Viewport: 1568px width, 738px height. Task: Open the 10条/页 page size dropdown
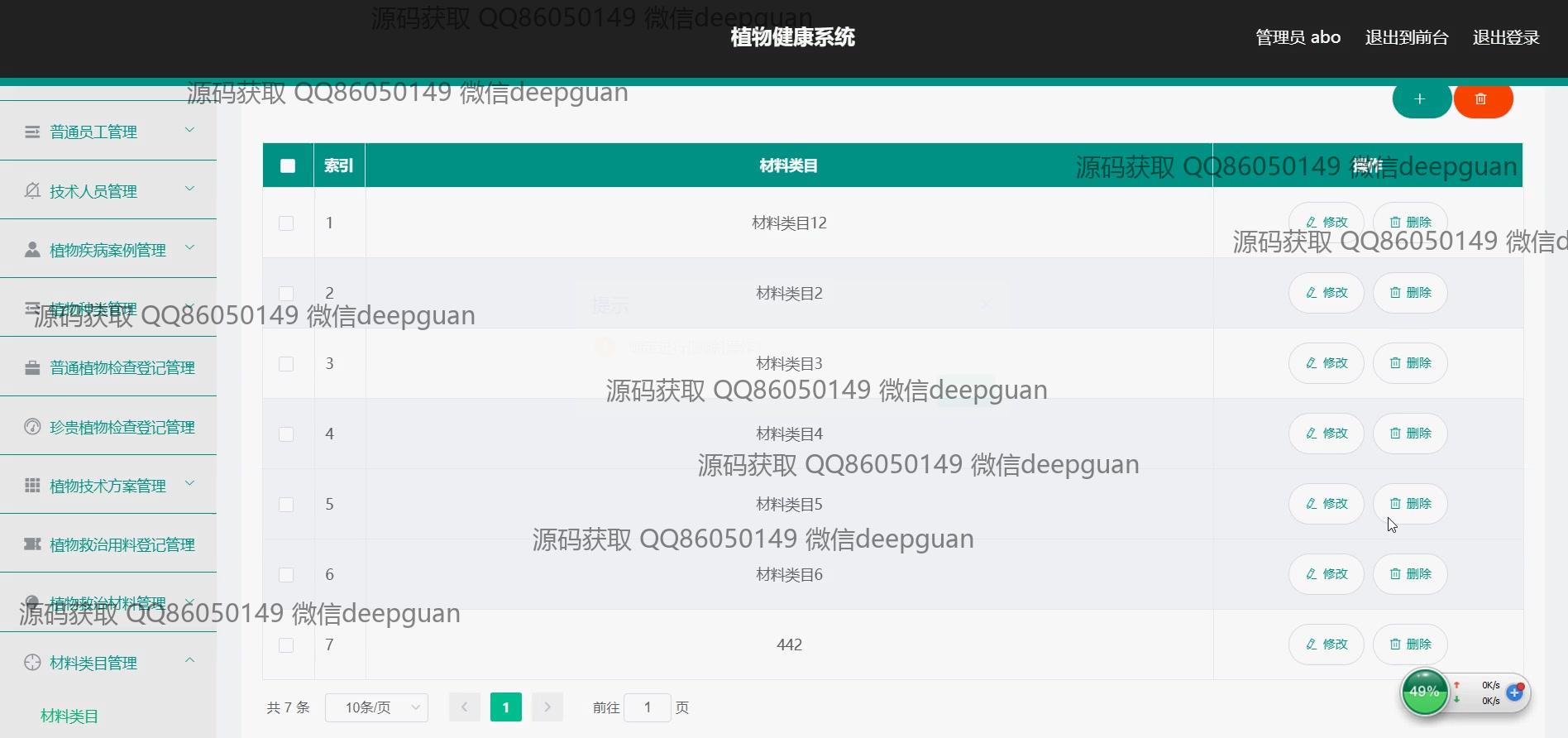click(376, 707)
